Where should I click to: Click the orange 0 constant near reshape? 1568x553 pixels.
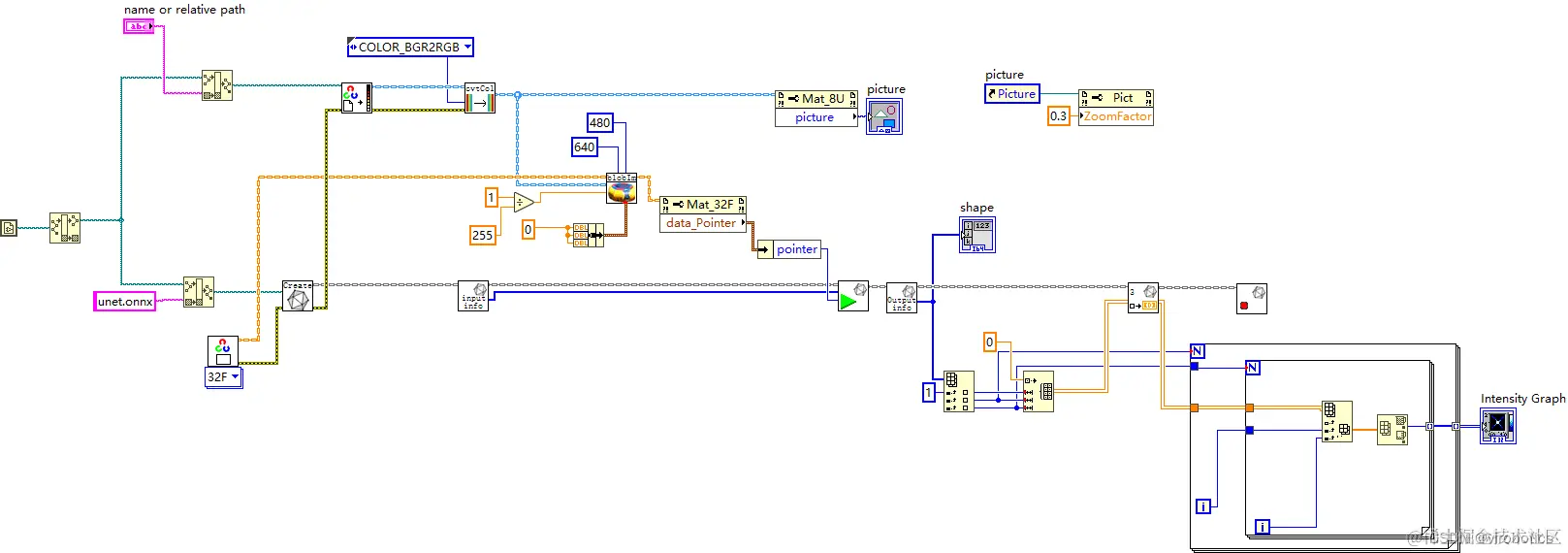point(990,342)
